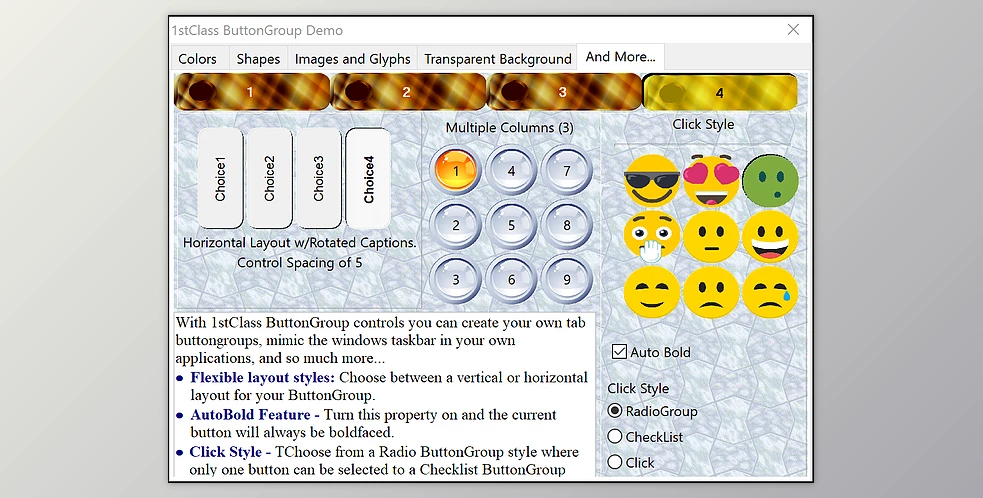983x498 pixels.
Task: Choose the CheckList click style option
Action: point(616,437)
